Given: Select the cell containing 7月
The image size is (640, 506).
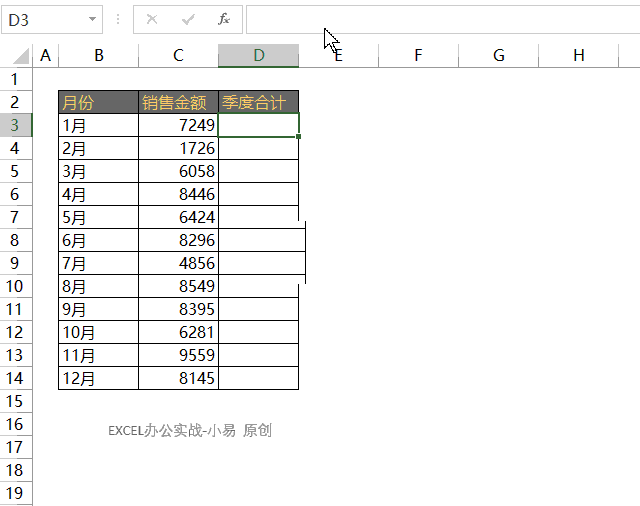Looking at the screenshot, I should coord(98,263).
